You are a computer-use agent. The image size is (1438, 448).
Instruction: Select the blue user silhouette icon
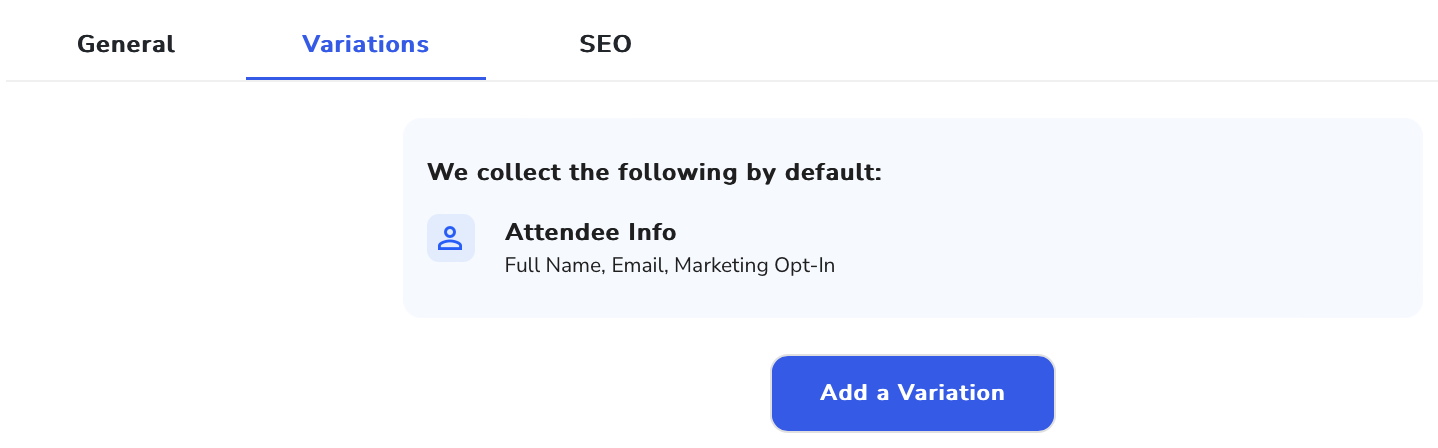450,238
